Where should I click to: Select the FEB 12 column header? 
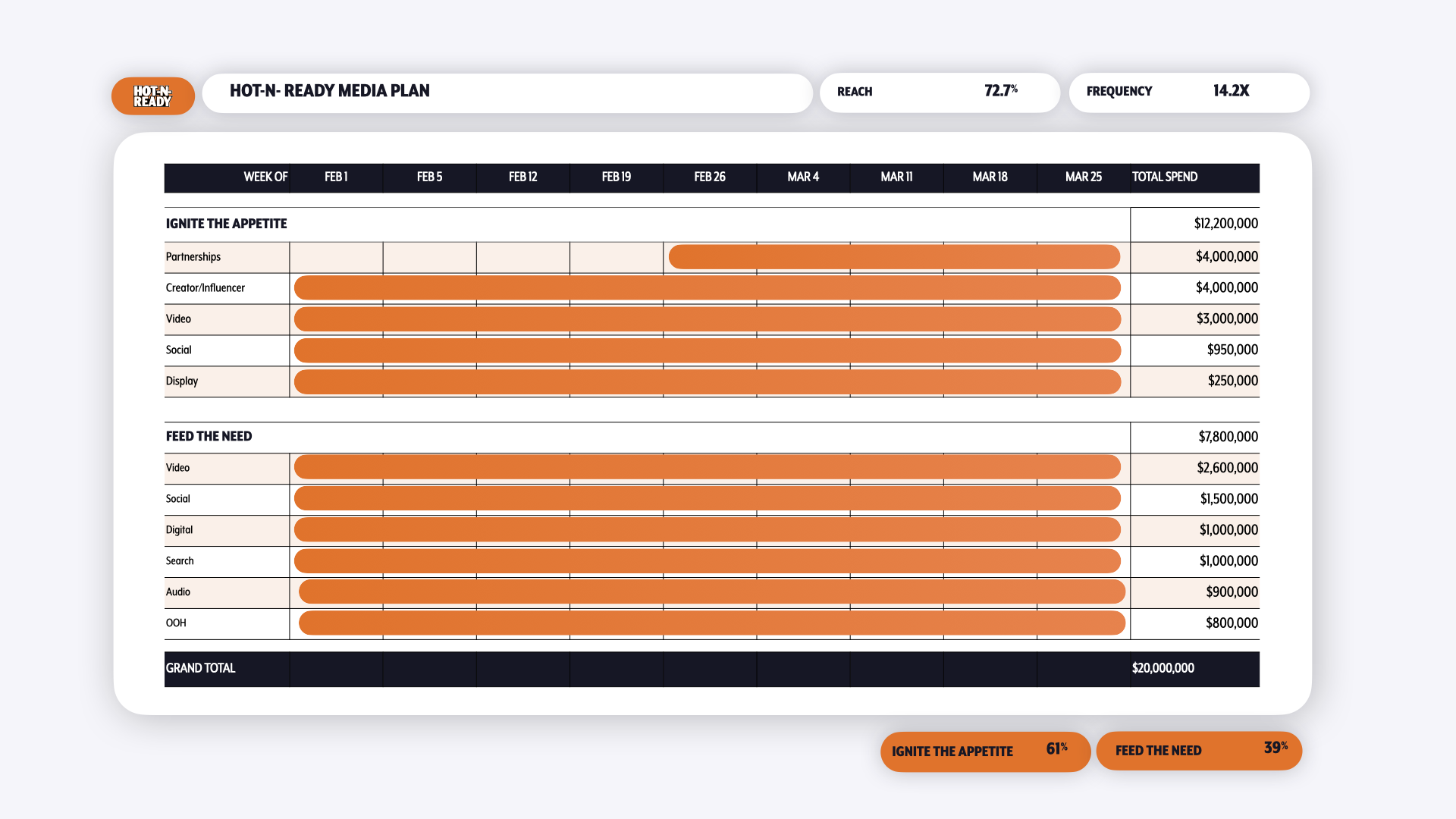click(522, 177)
